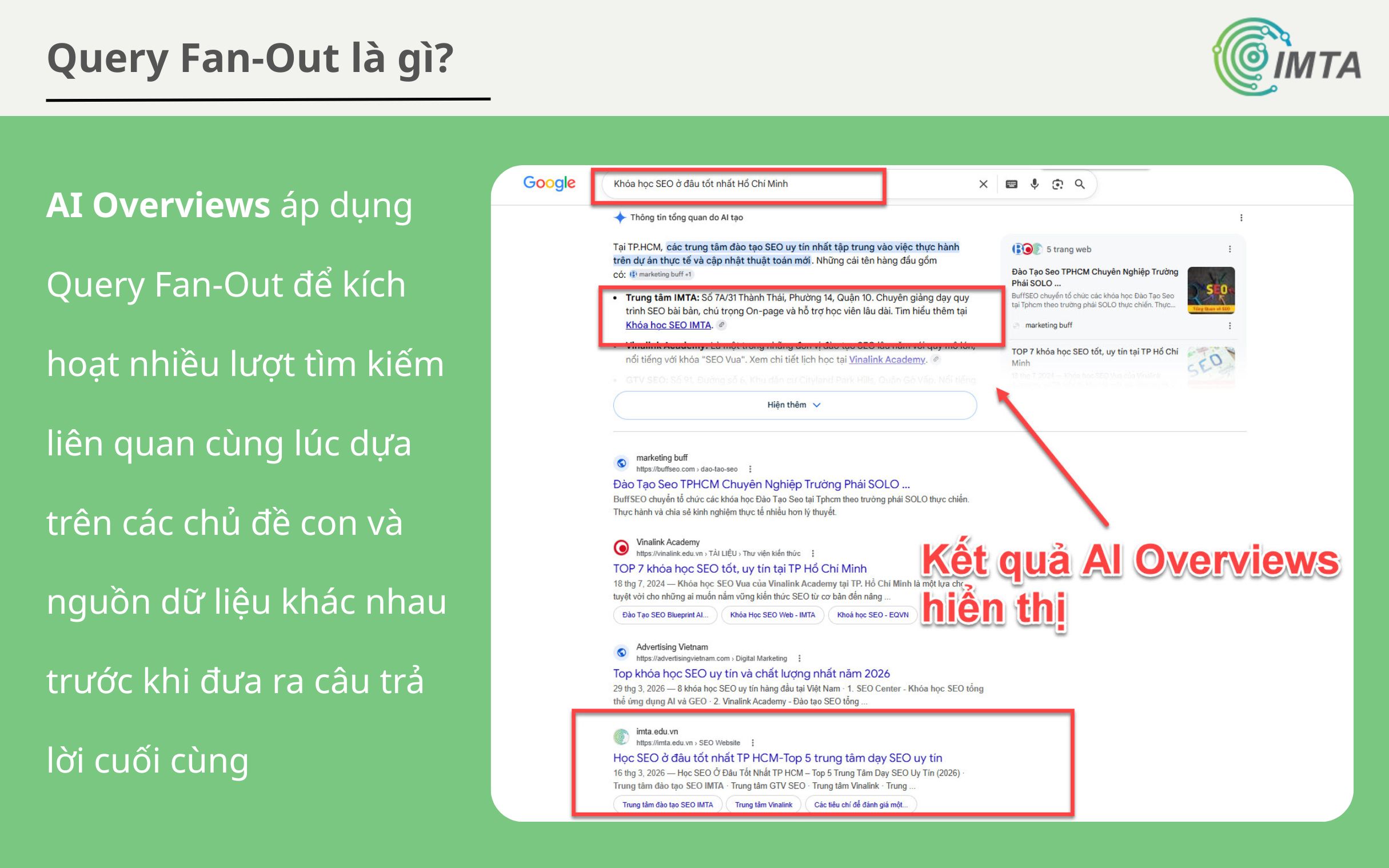Screen dimensions: 1389x868
Task: Open Top khóa học SEO uy tín 2026 result
Action: coord(751,674)
